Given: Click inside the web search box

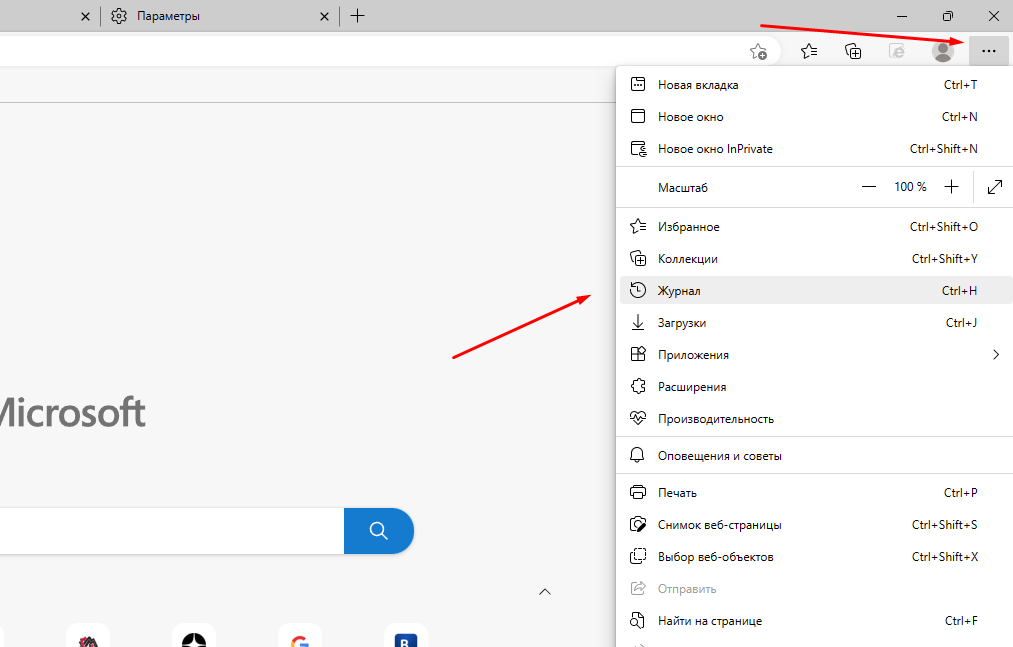Looking at the screenshot, I should pos(170,530).
